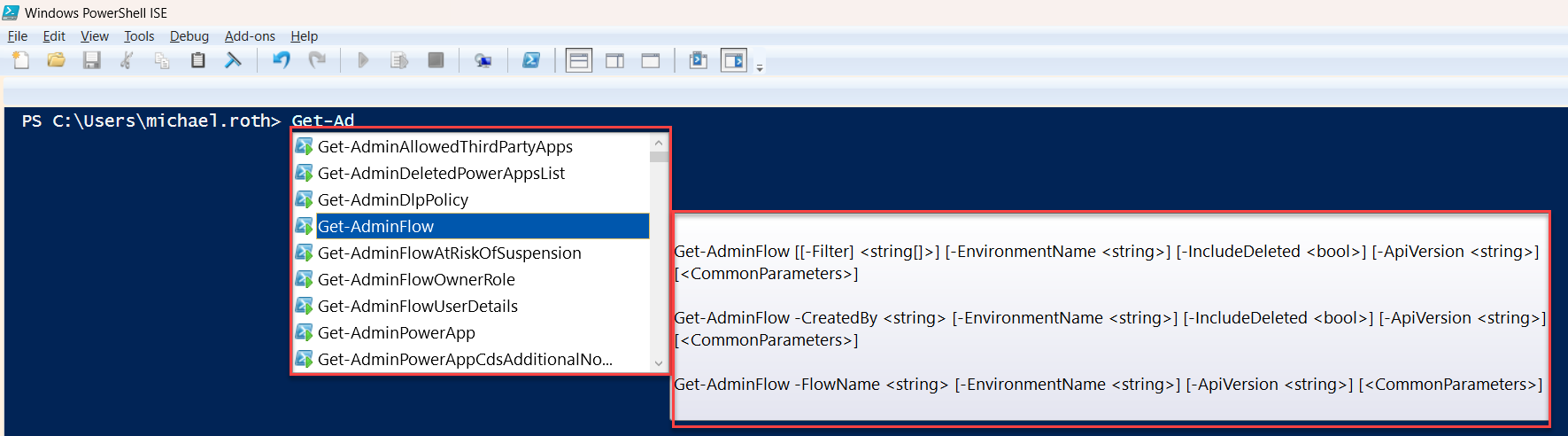1568x436 pixels.
Task: Click the IntelliSense list scroll up arrow
Action: click(x=658, y=143)
